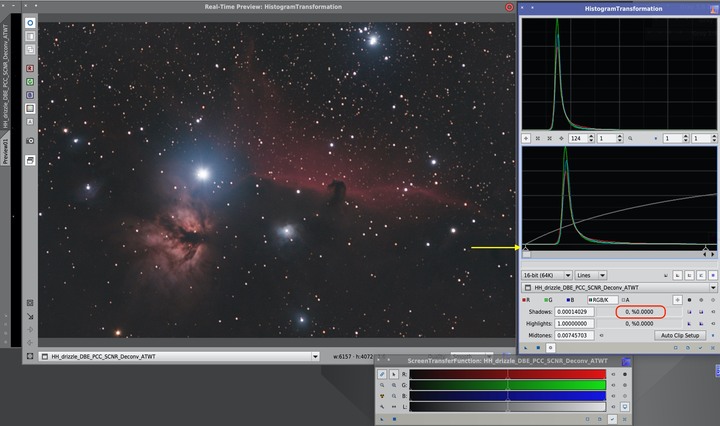
Task: Click the snapshot camera icon in preview
Action: (30, 141)
